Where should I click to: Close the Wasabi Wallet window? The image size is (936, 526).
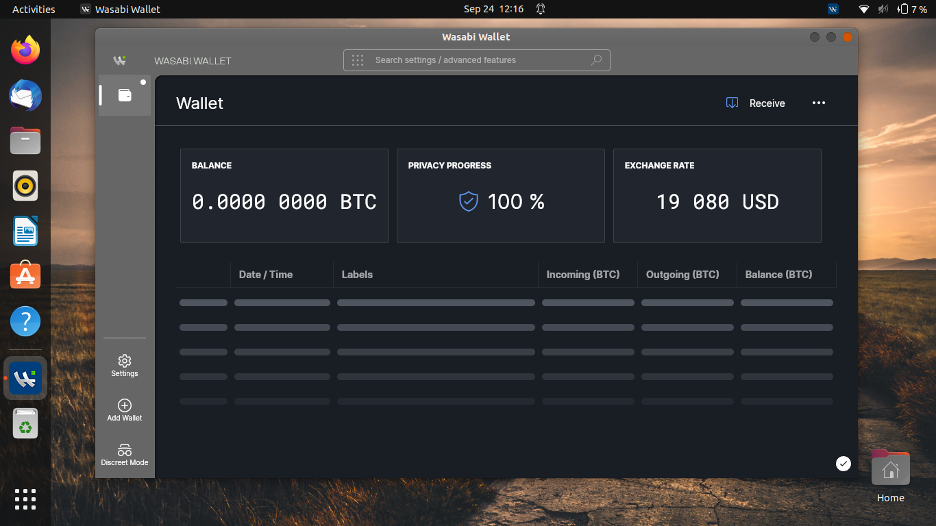pyautogui.click(x=847, y=37)
